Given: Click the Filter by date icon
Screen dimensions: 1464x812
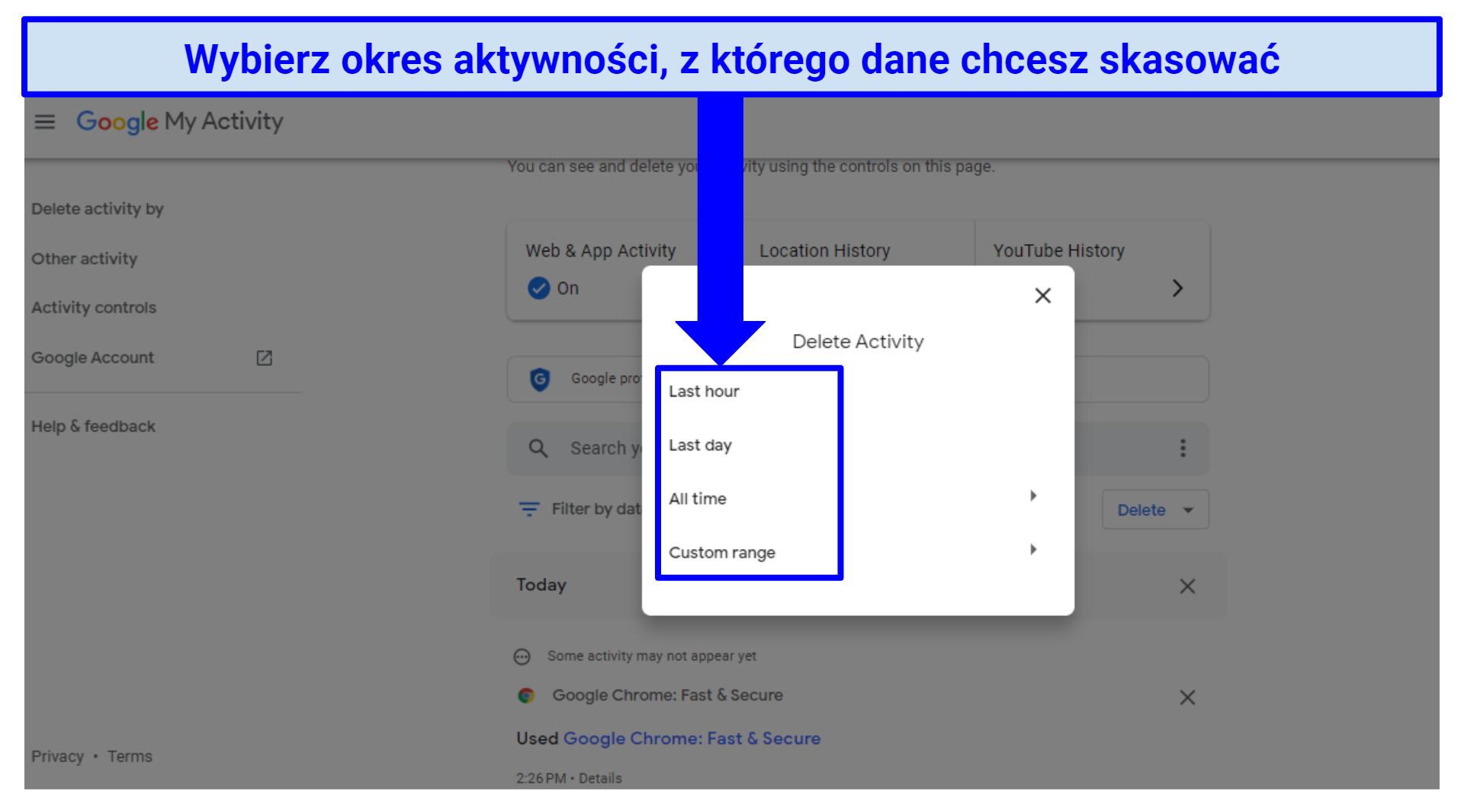Looking at the screenshot, I should pyautogui.click(x=529, y=509).
